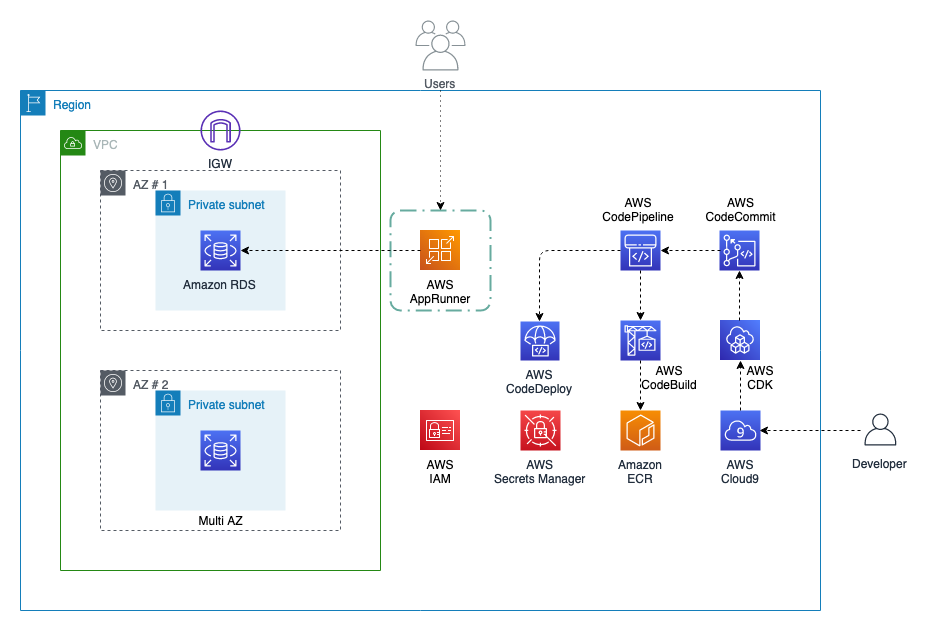Select the 'AZ # 1' label

(150, 184)
